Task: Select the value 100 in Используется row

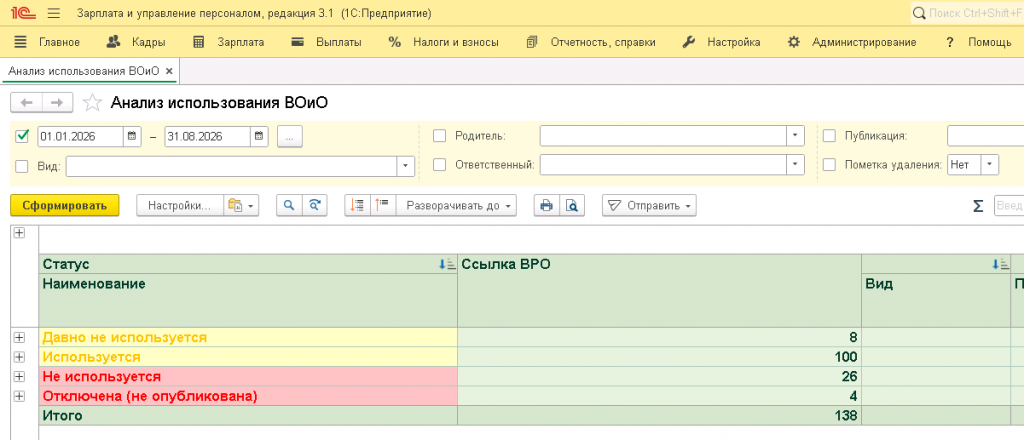Action: click(660, 357)
